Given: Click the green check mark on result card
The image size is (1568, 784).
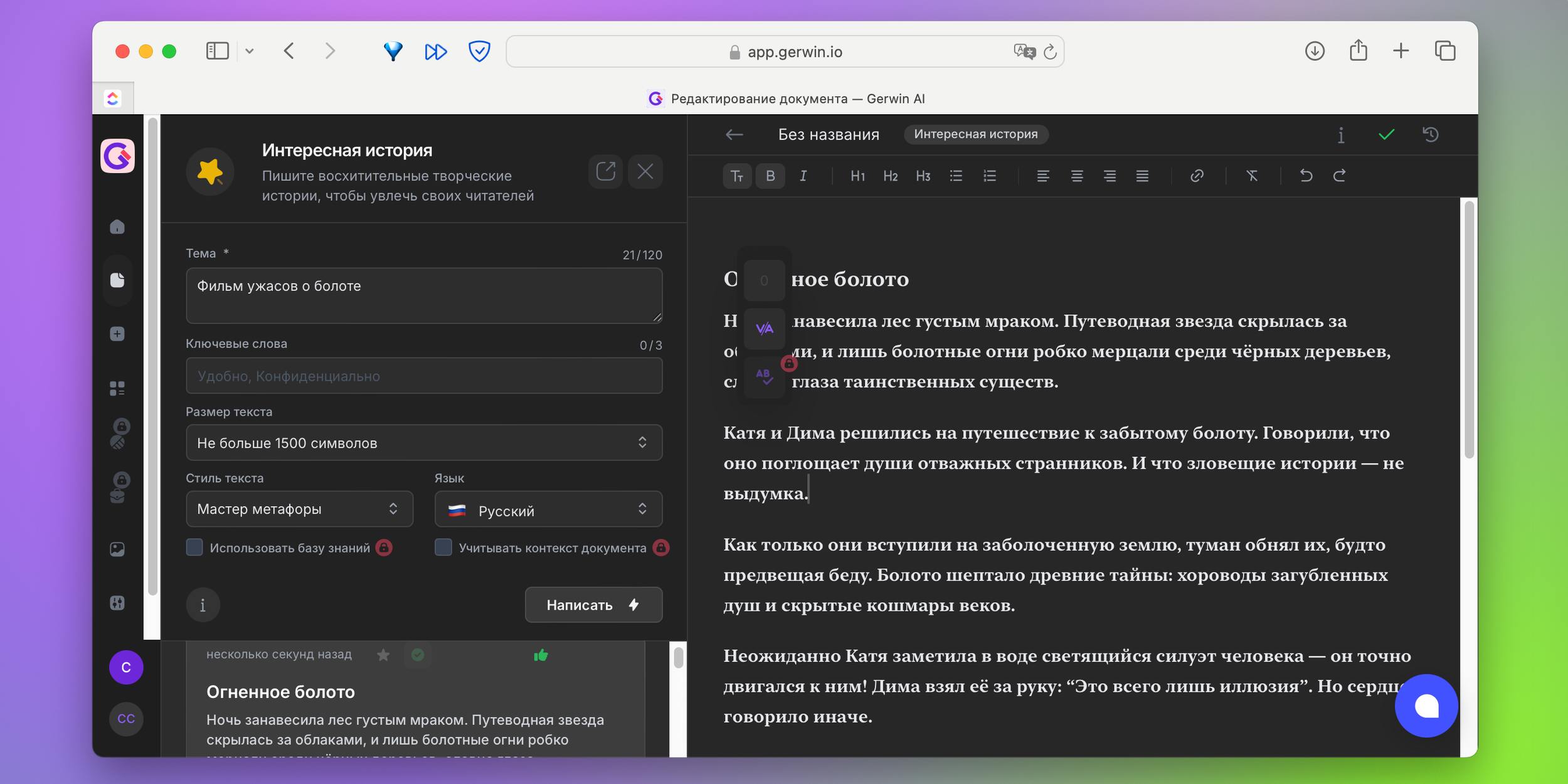Looking at the screenshot, I should point(418,655).
